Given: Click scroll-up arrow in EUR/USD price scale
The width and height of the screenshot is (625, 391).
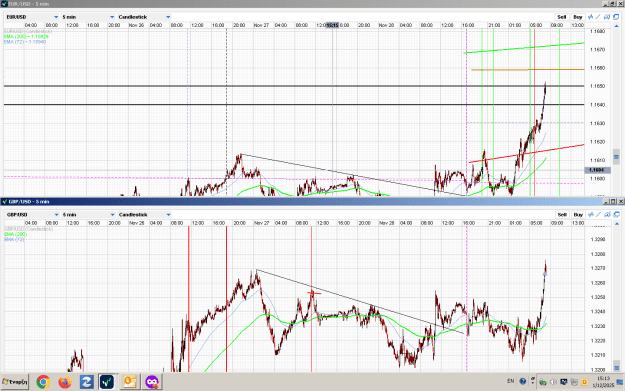Looking at the screenshot, I should tap(616, 25).
